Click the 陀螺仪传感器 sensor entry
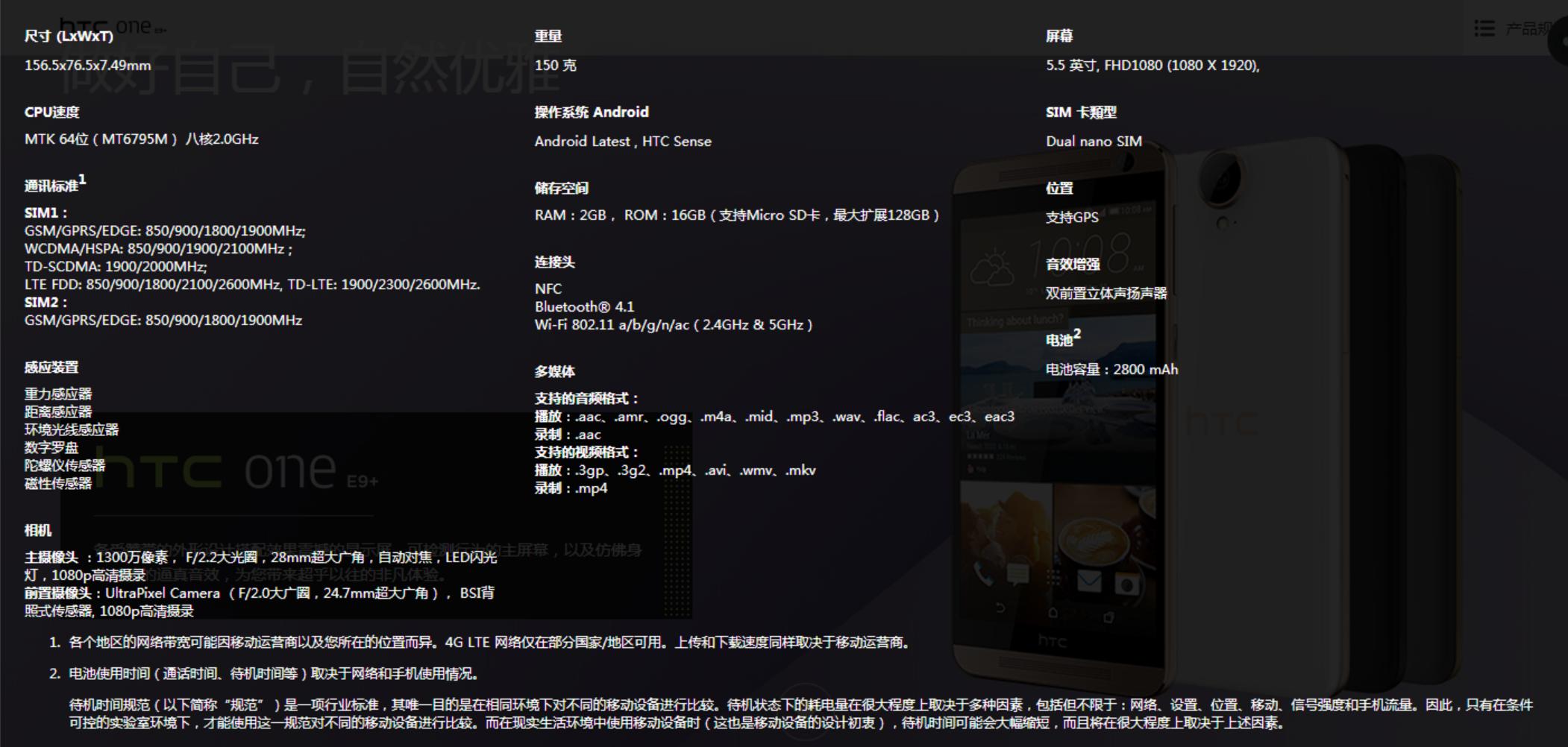1568x747 pixels. [x=65, y=465]
